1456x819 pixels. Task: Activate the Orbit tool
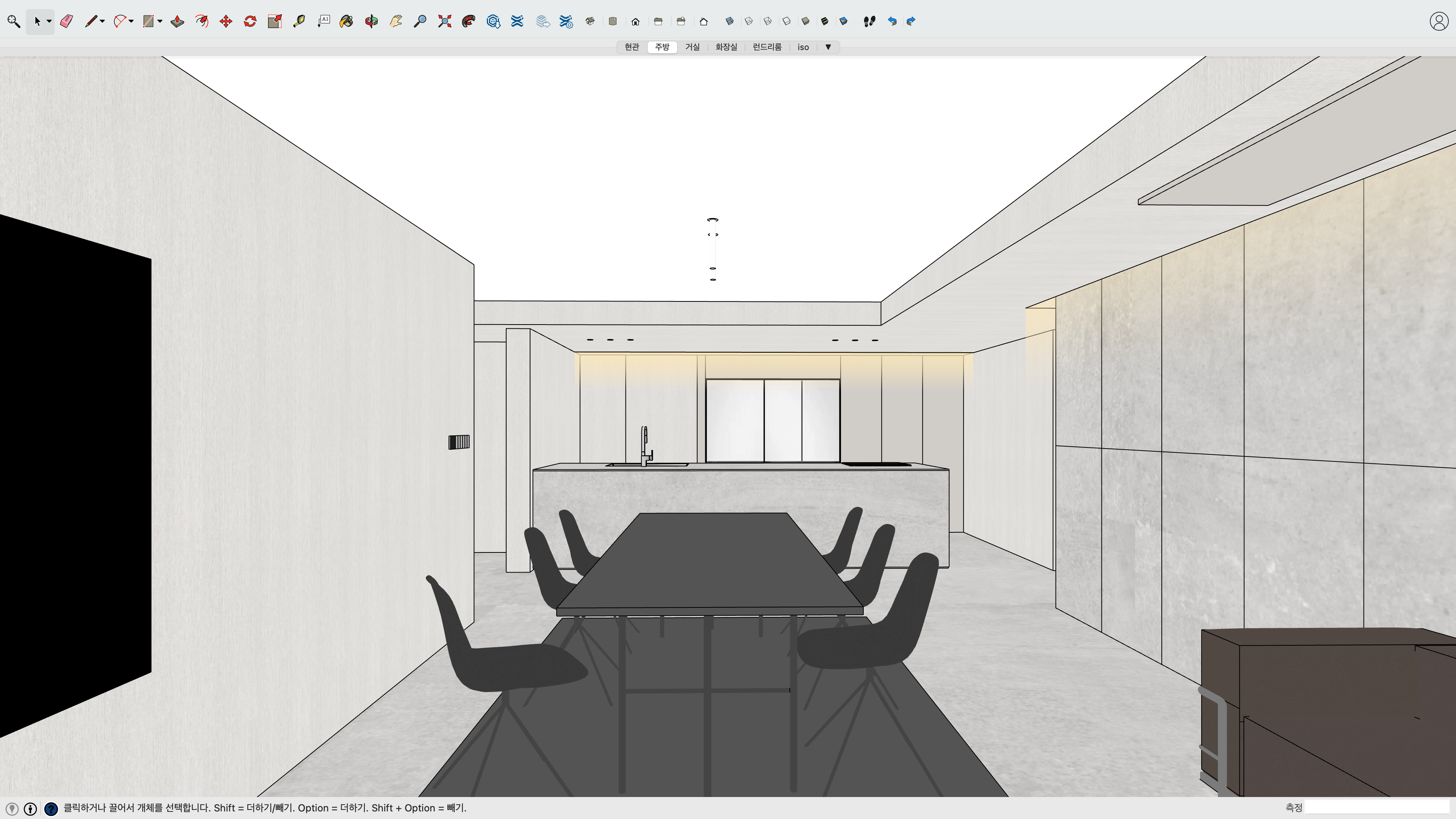tap(371, 22)
